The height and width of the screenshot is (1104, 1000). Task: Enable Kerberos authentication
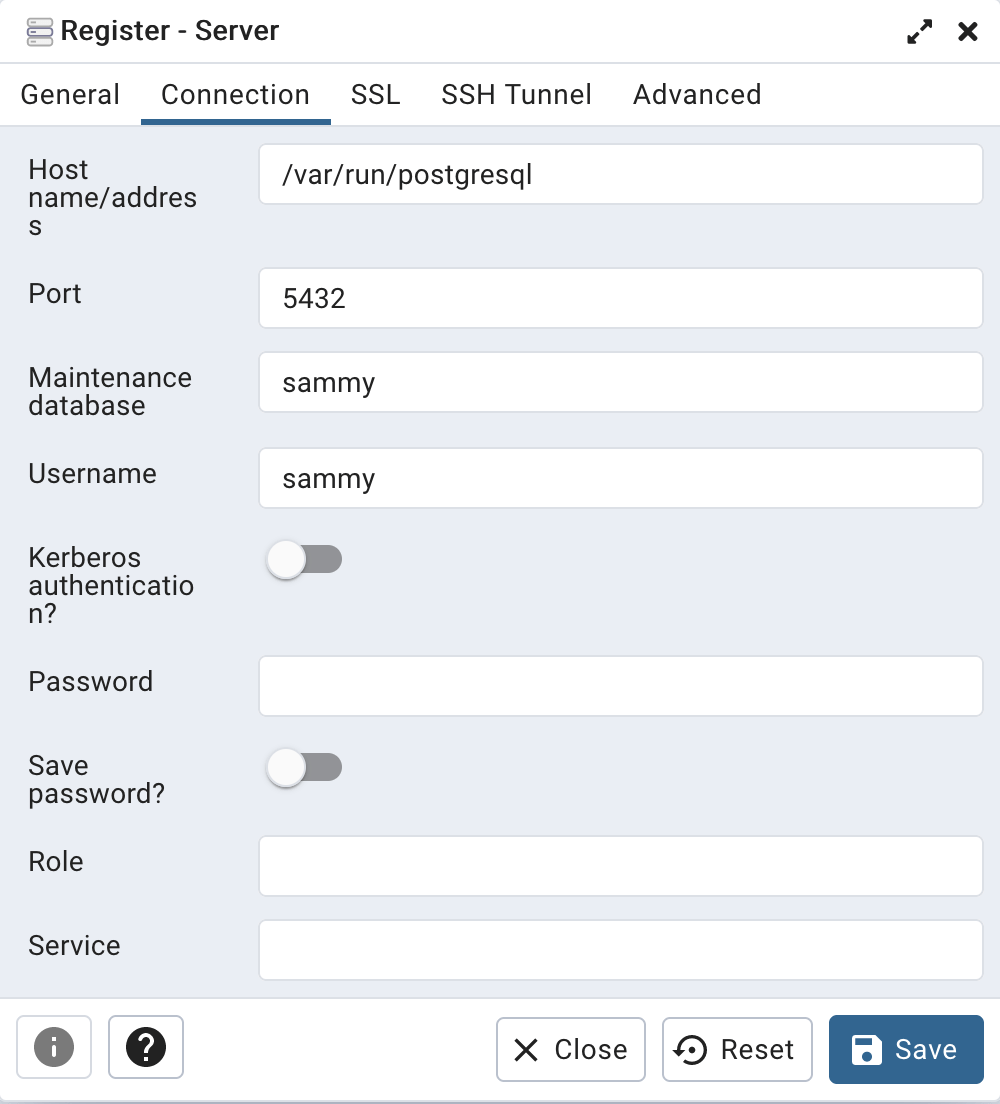point(304,559)
